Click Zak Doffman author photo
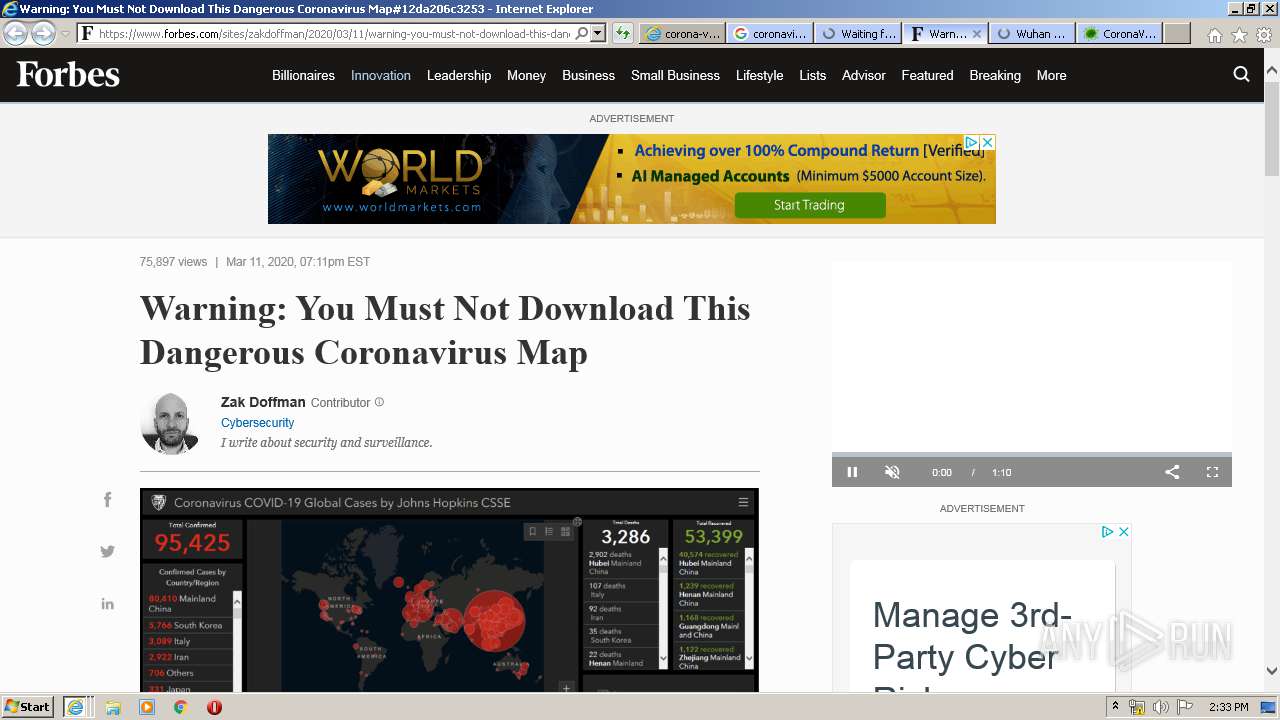Screen dimensions: 1280x720 pos(170,424)
